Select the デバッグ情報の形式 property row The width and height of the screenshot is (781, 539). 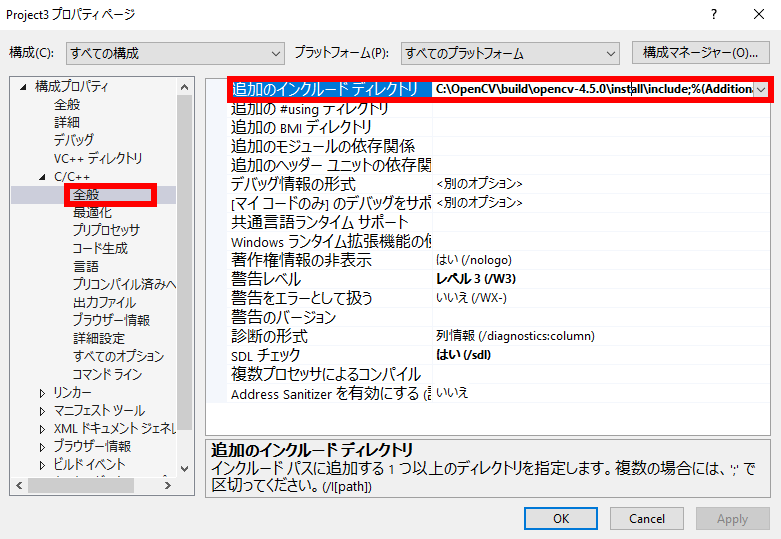(498, 184)
